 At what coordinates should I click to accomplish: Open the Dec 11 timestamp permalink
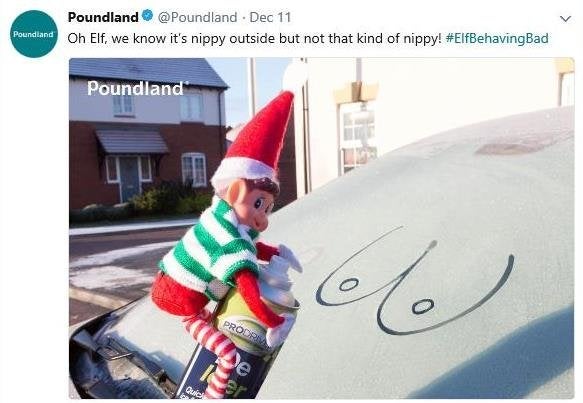pyautogui.click(x=270, y=17)
